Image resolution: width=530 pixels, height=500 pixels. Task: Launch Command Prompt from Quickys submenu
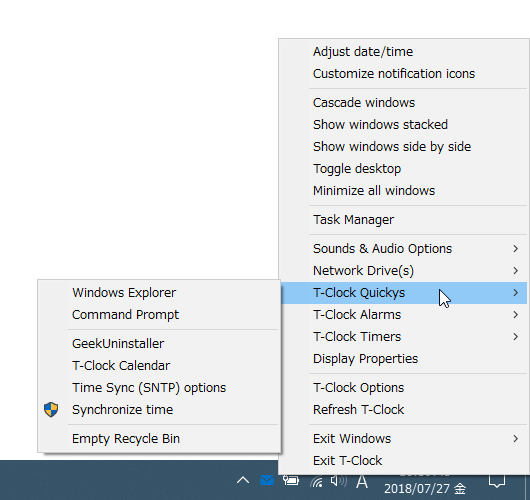pyautogui.click(x=159, y=315)
